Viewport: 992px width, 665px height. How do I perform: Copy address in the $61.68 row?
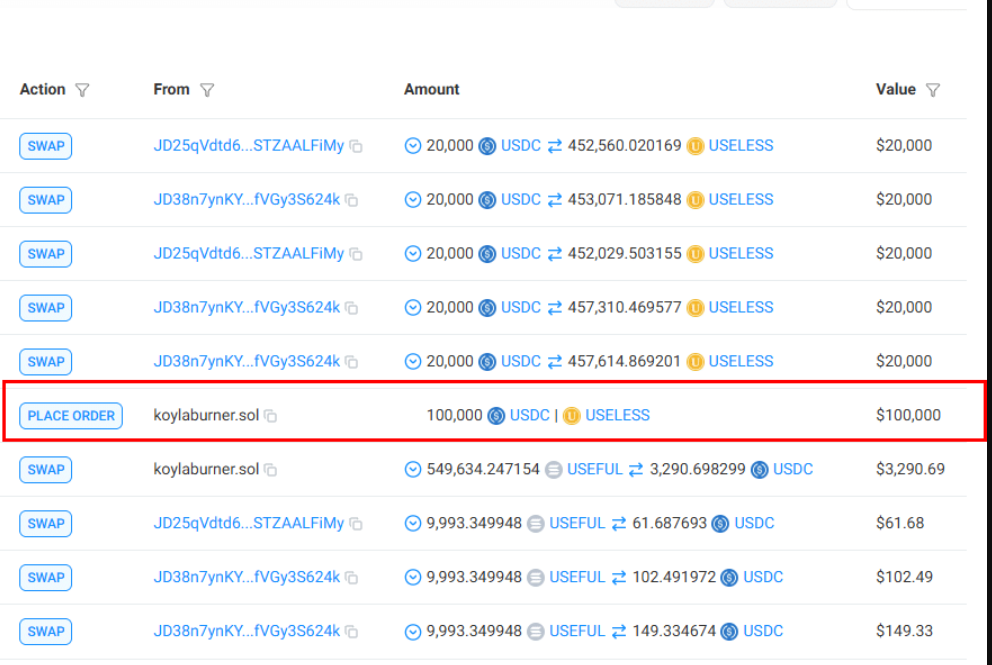[357, 524]
